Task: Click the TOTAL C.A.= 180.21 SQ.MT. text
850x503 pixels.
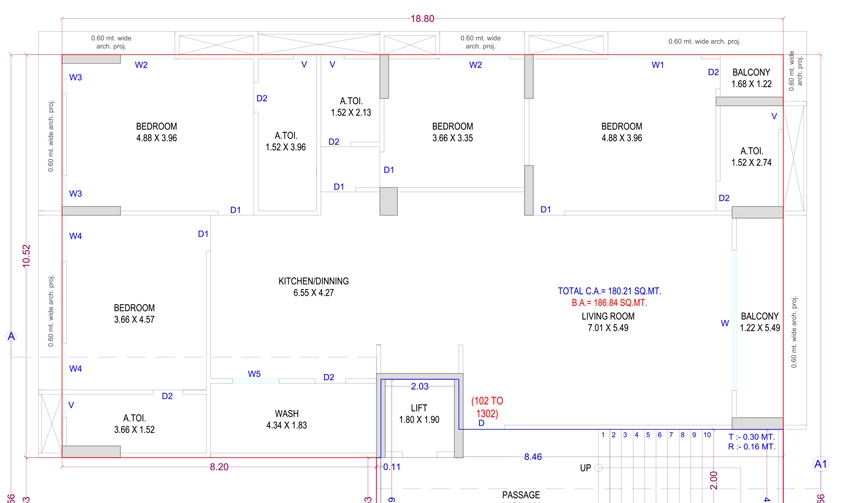Action: [x=609, y=291]
